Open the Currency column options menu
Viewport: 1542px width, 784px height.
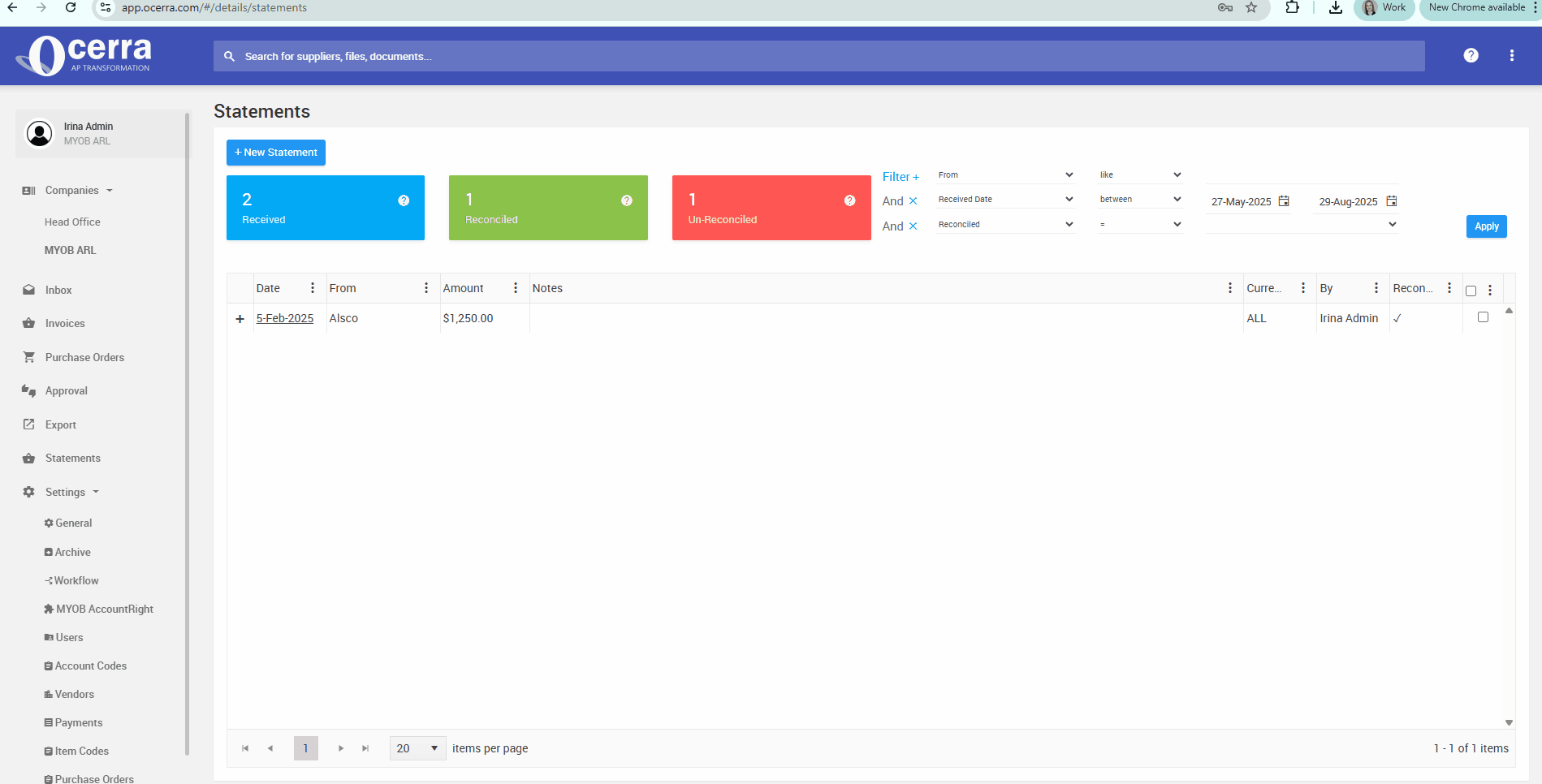[x=1303, y=288]
